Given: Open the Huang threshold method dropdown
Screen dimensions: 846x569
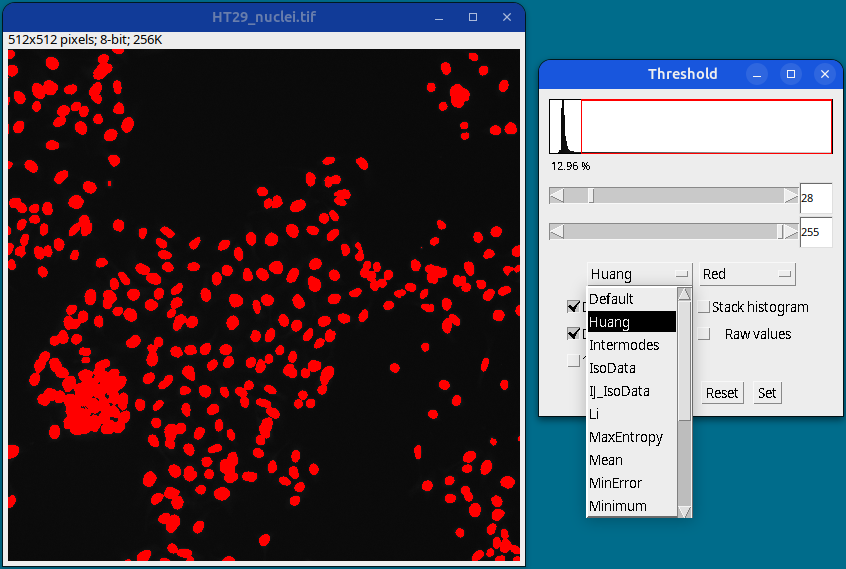Looking at the screenshot, I should 640,273.
